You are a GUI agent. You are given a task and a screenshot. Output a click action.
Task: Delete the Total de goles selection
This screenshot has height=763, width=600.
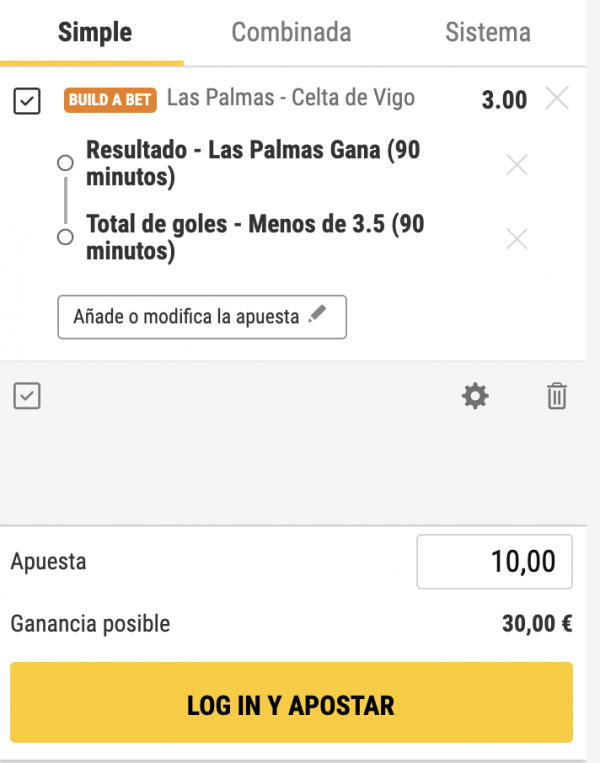[x=517, y=239]
